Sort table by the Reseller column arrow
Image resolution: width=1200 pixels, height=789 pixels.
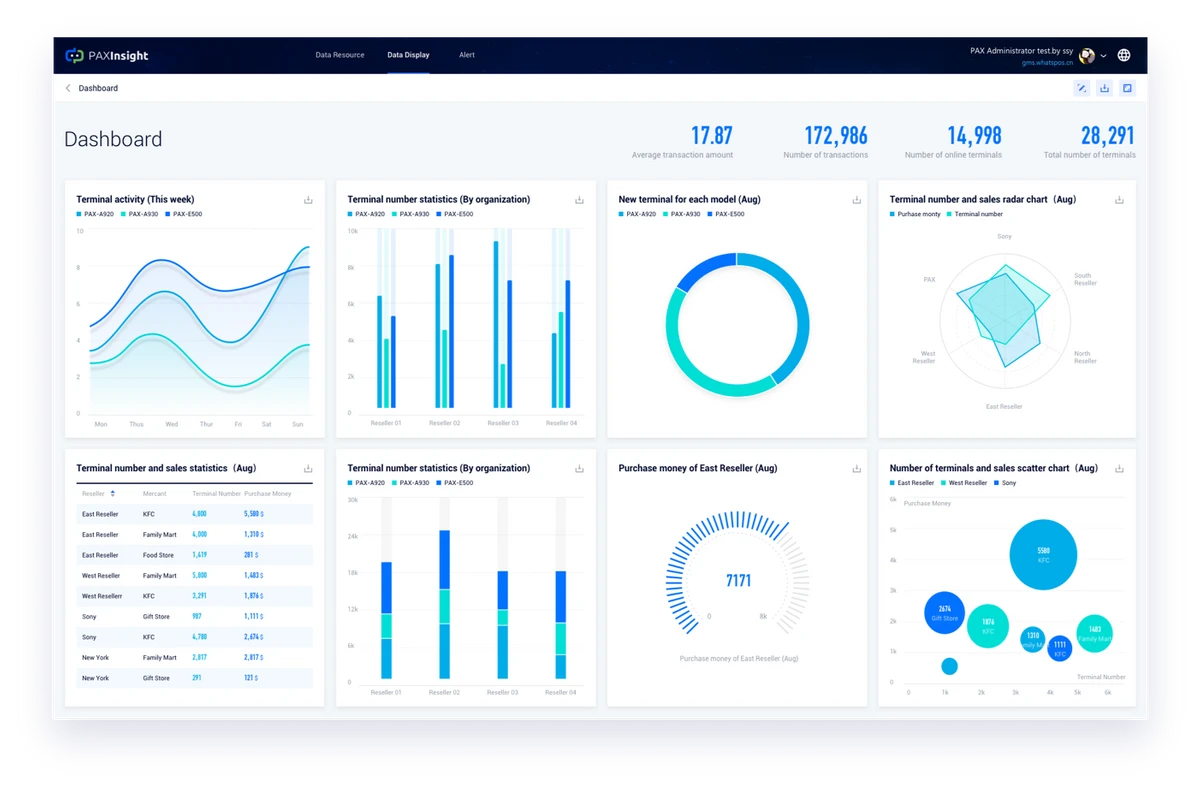click(113, 494)
